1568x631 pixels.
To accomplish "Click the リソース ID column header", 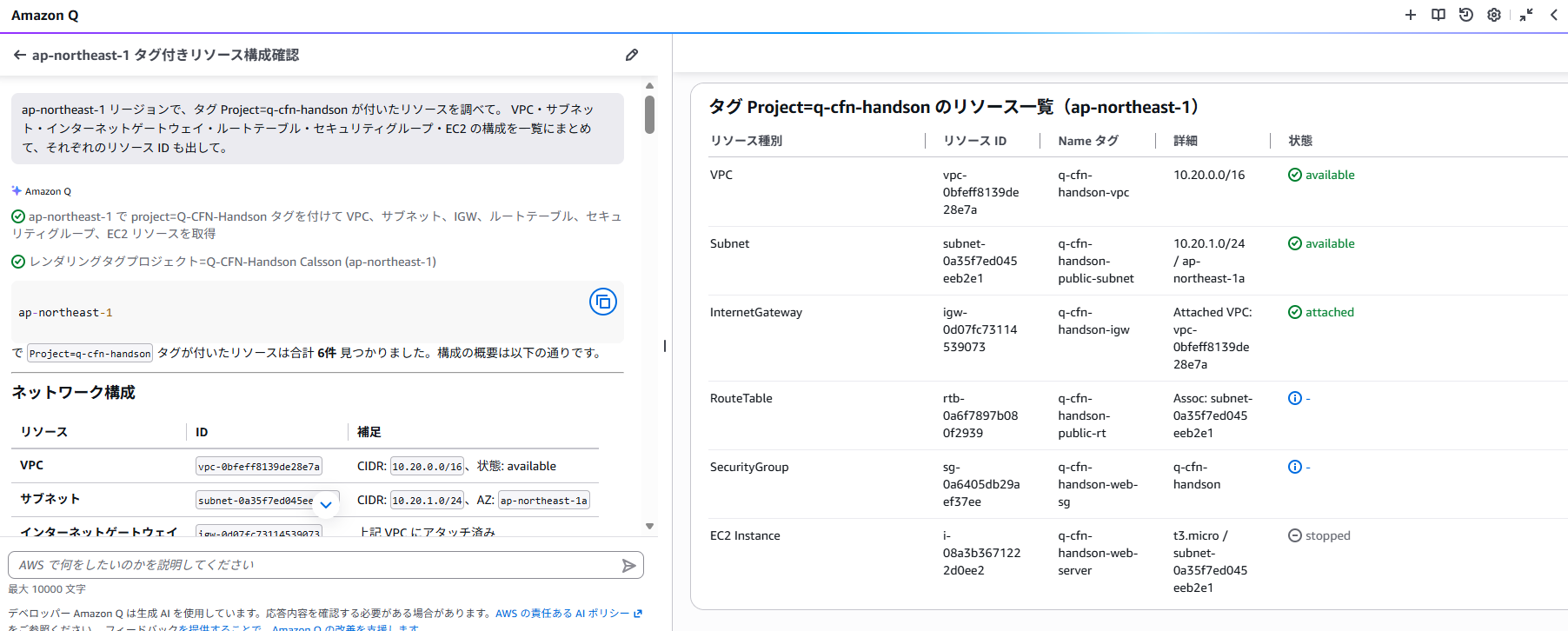I will 974,141.
